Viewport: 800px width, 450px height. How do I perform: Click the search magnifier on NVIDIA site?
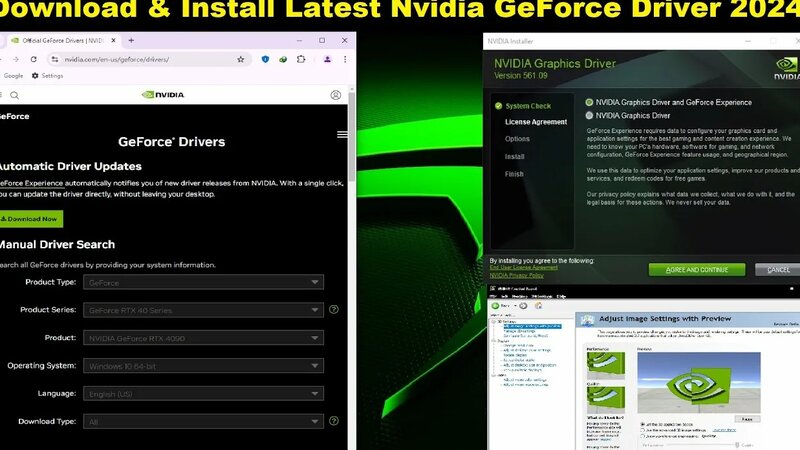(x=15, y=95)
